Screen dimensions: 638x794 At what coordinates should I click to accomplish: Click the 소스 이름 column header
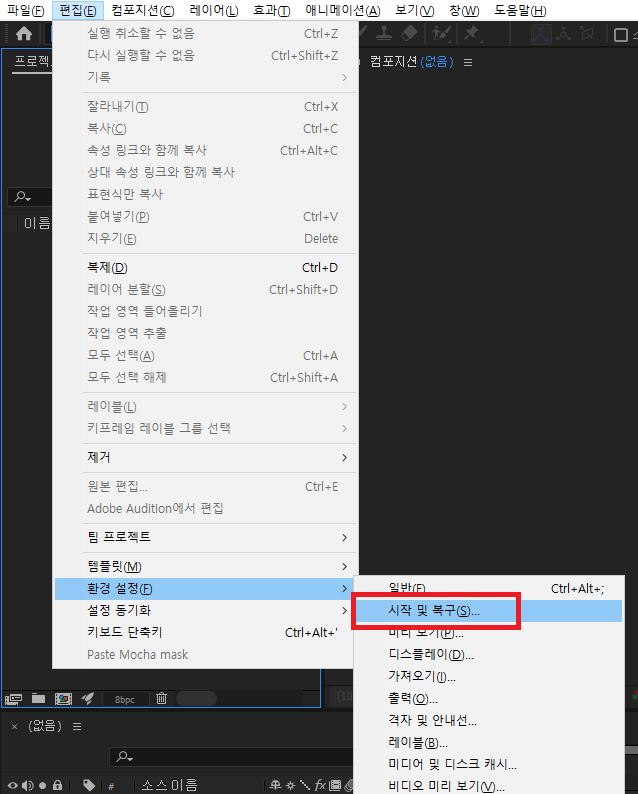coord(169,785)
